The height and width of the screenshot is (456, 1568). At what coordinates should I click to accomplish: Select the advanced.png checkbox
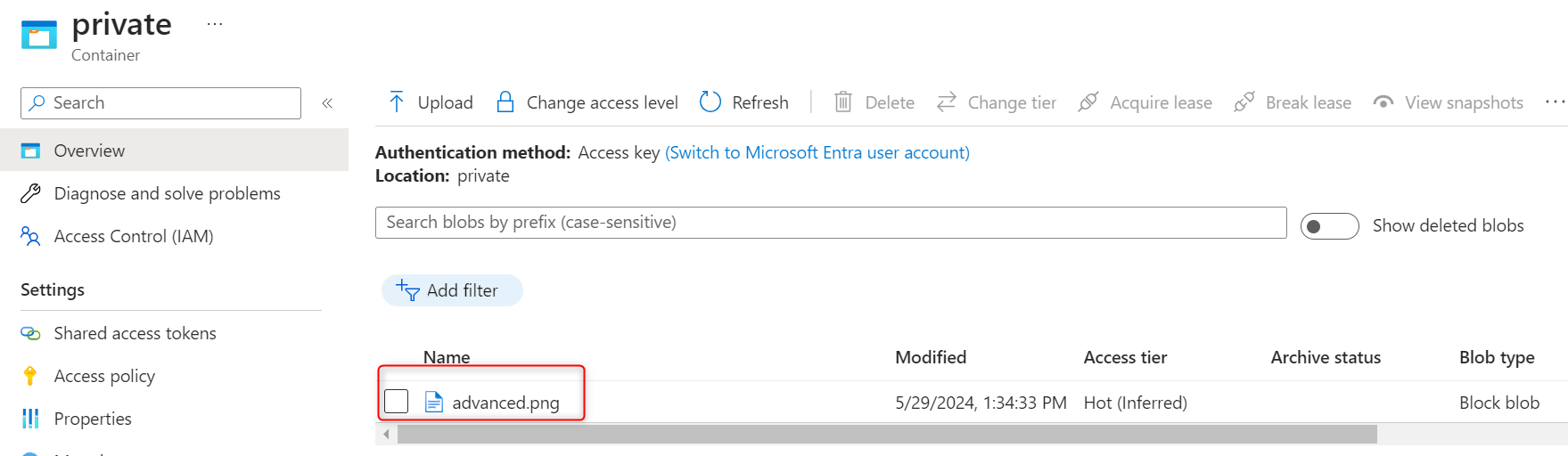(x=397, y=402)
